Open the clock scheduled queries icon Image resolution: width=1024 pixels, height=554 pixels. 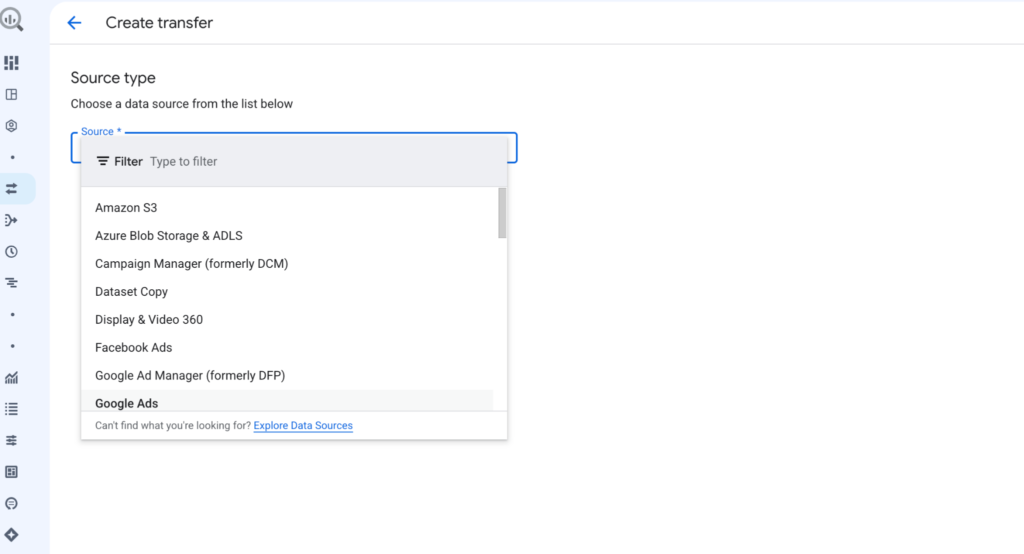tap(11, 252)
